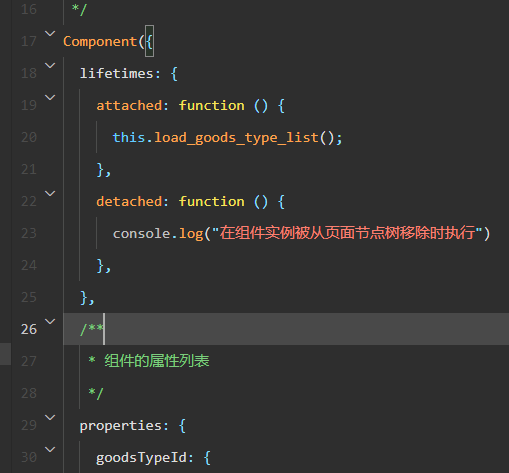This screenshot has width=509, height=473.
Task: Click line number 20 in gutter
Action: click(29, 137)
